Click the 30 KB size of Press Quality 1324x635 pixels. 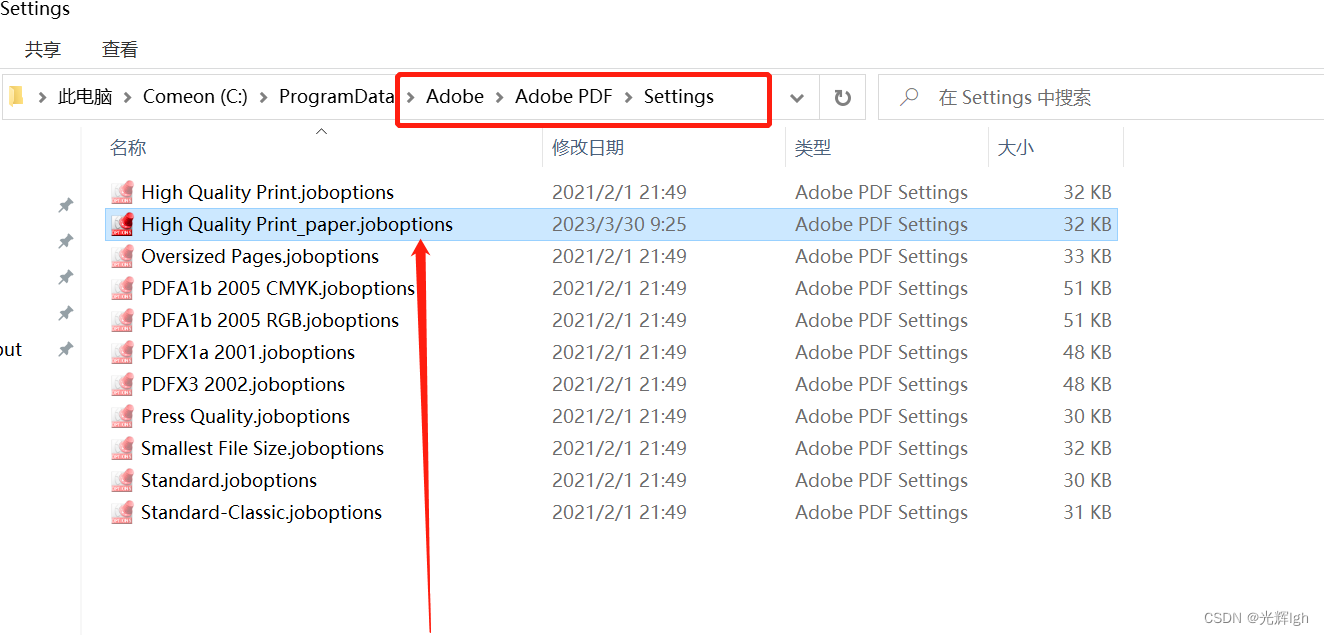click(1088, 416)
